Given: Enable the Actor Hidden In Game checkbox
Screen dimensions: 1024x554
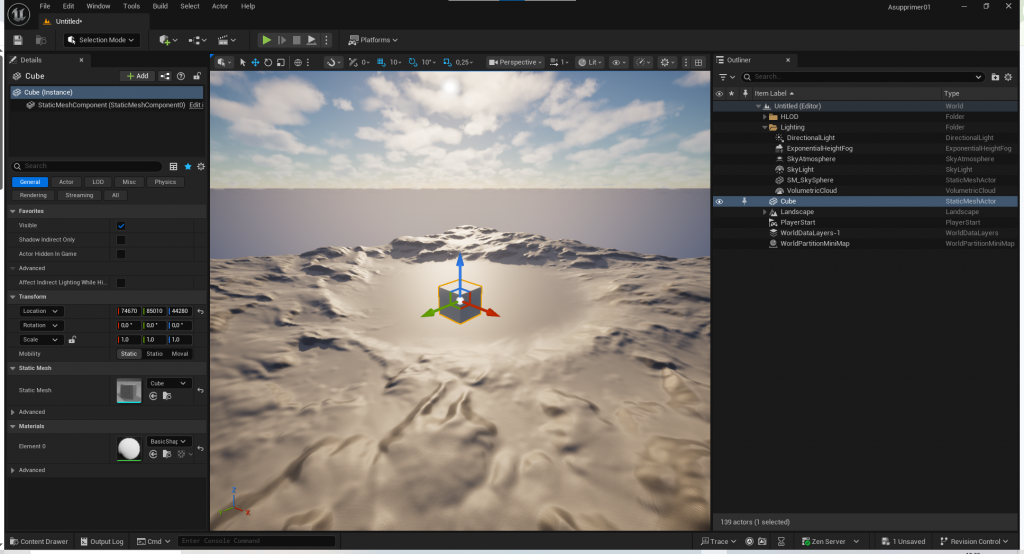Looking at the screenshot, I should 121,254.
